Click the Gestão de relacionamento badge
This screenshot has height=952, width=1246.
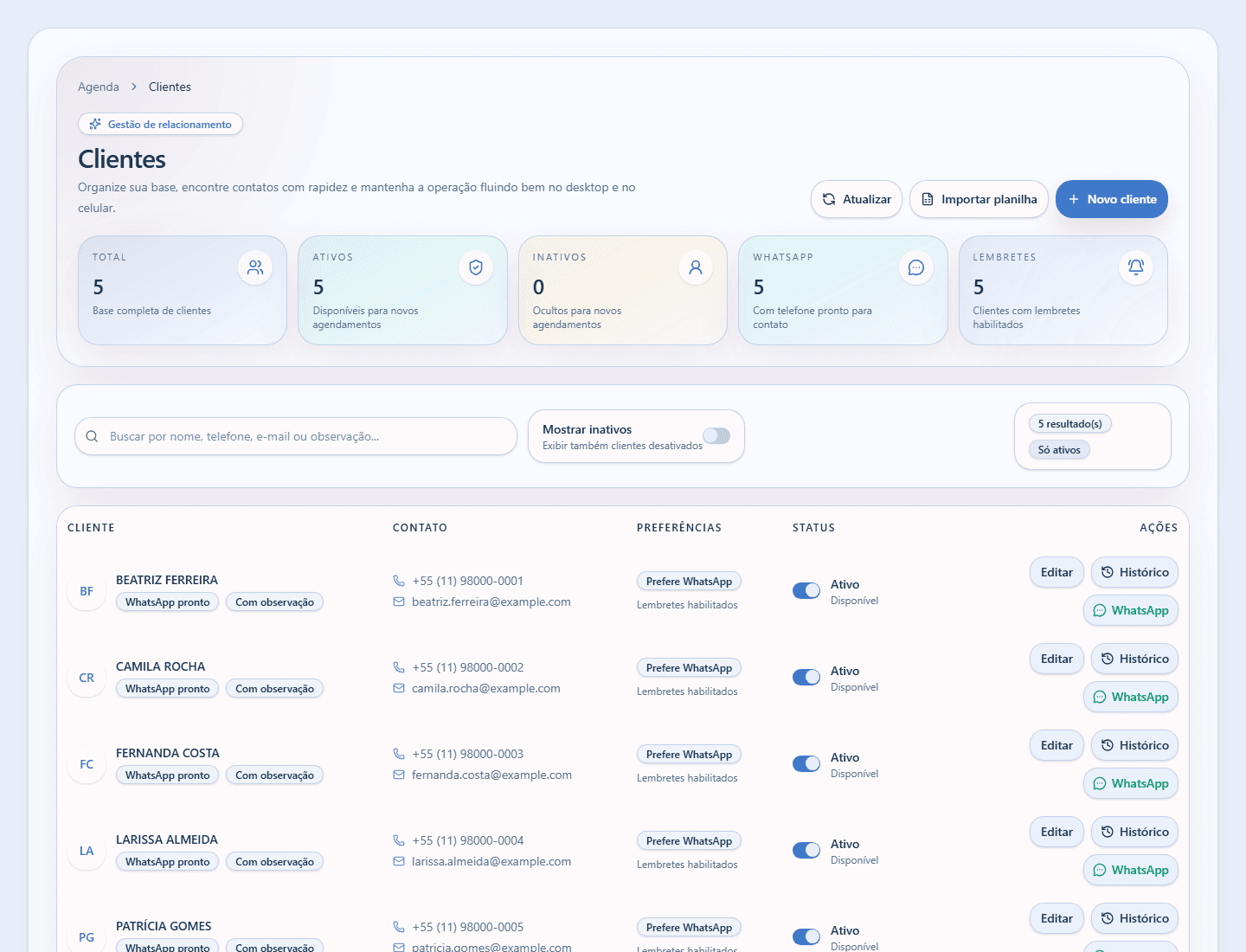pos(160,124)
